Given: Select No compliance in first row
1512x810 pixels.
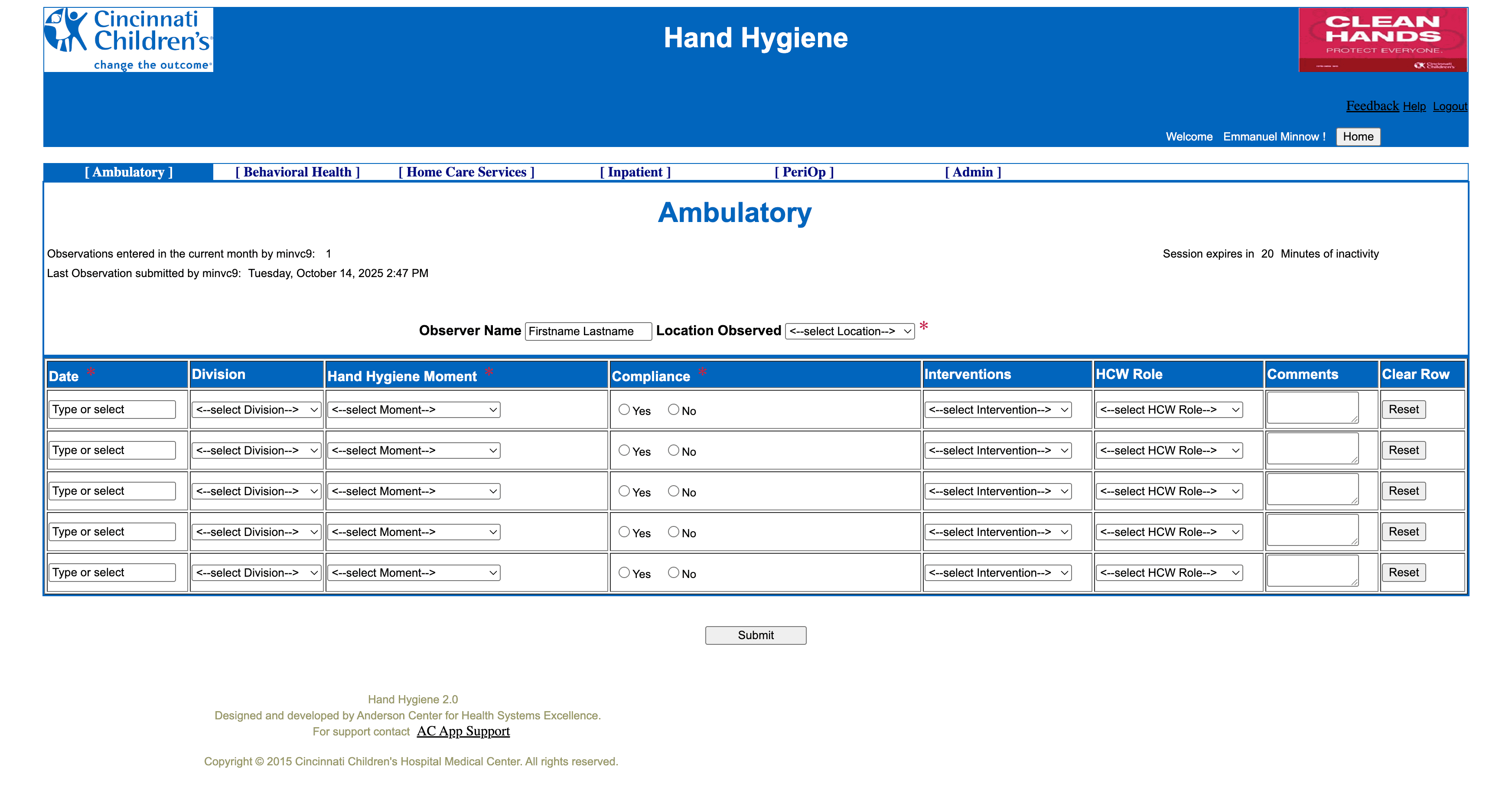Looking at the screenshot, I should coord(673,410).
